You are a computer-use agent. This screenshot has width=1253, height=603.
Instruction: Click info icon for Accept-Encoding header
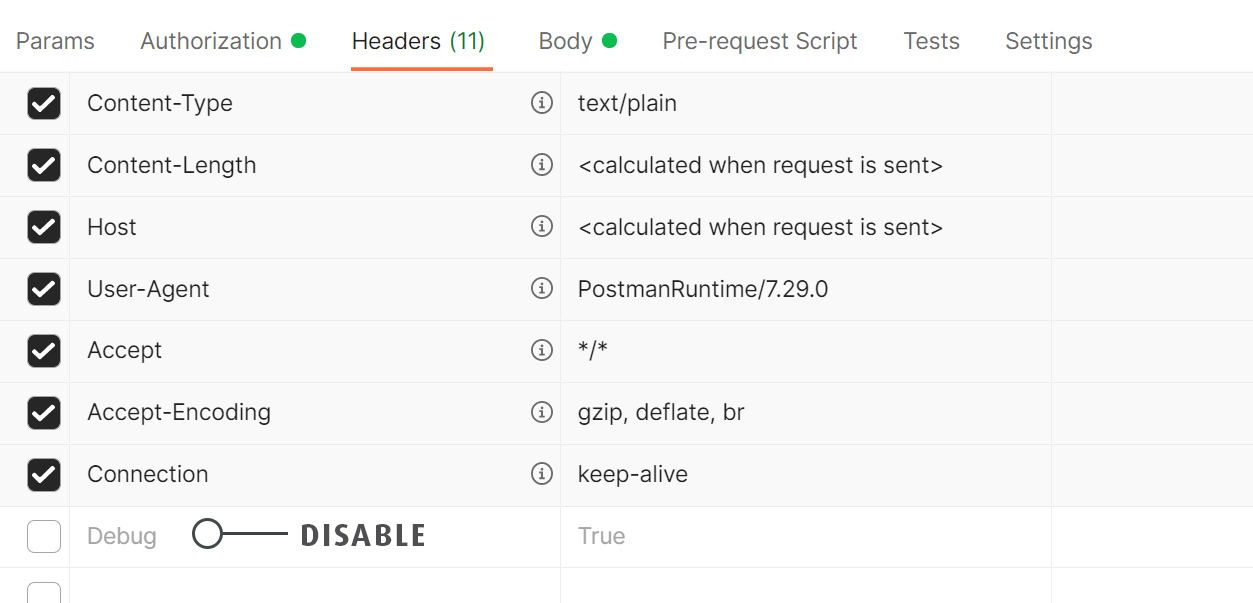(x=541, y=412)
